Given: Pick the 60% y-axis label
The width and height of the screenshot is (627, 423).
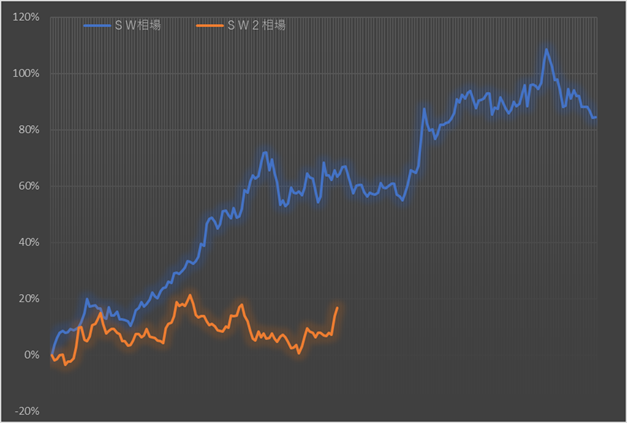Looking at the screenshot, I should click(x=29, y=186).
